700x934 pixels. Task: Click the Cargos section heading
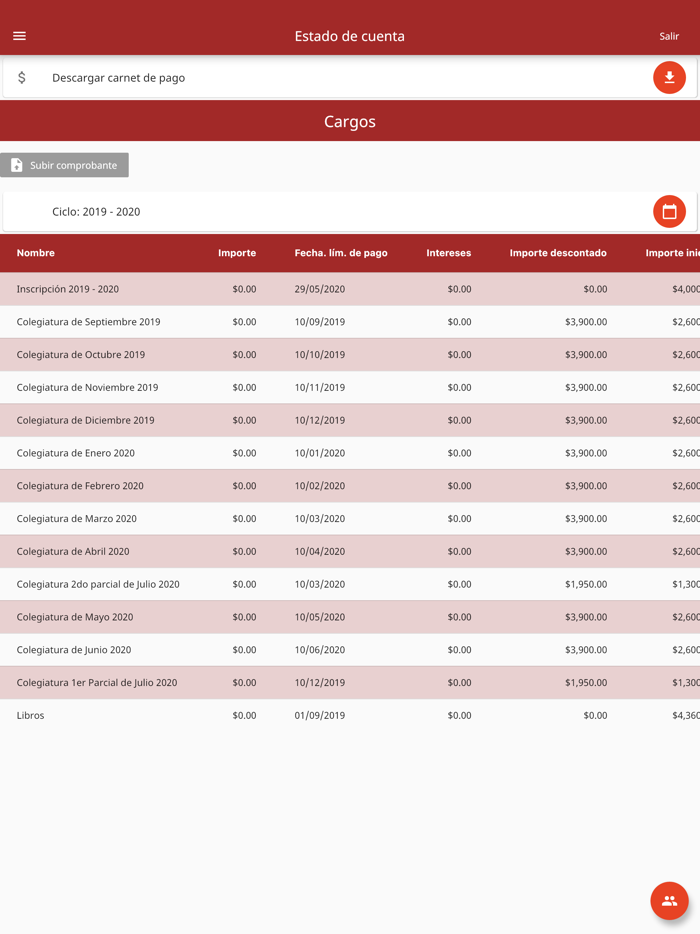click(x=350, y=121)
